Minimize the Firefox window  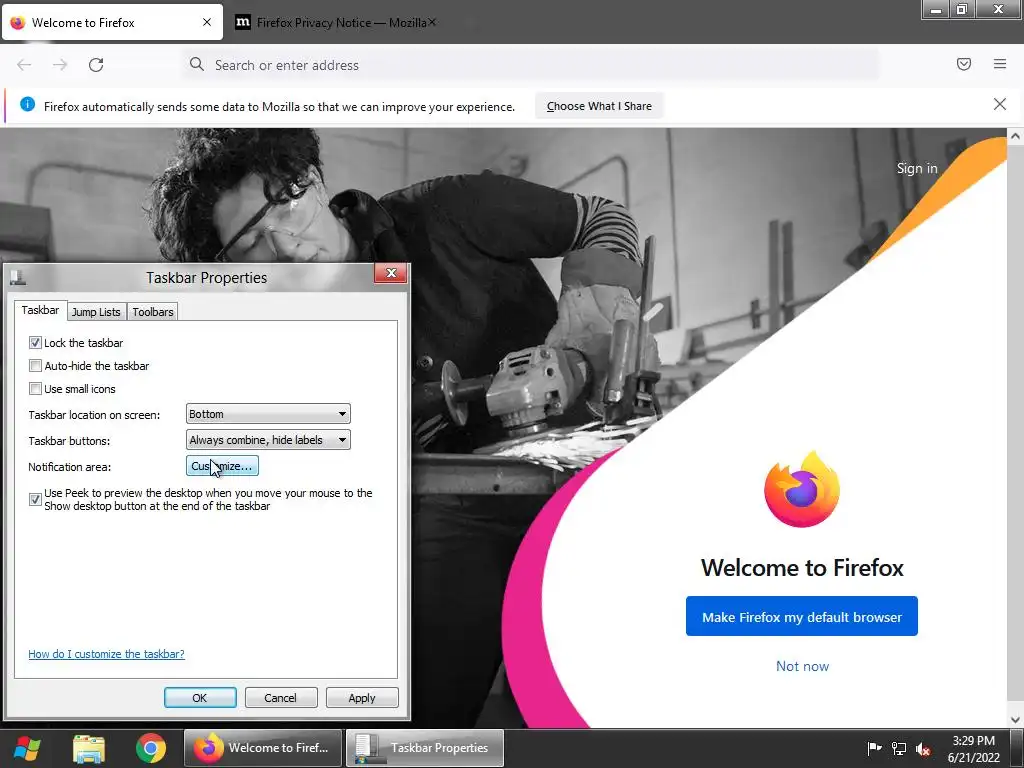[x=936, y=9]
